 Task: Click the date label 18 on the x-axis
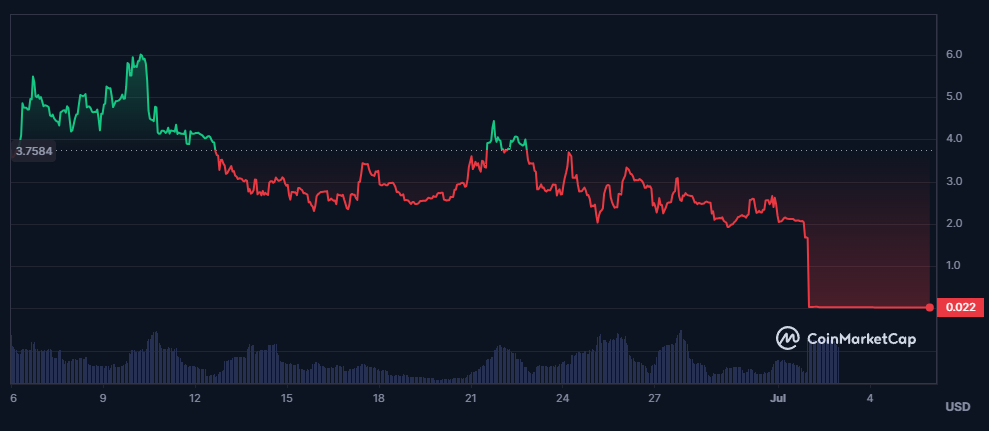click(378, 398)
